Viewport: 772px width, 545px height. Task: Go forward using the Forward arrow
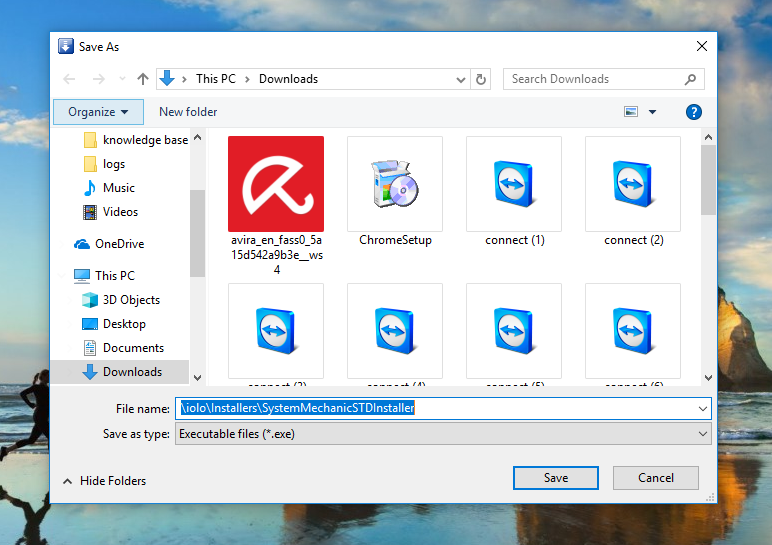coord(98,79)
